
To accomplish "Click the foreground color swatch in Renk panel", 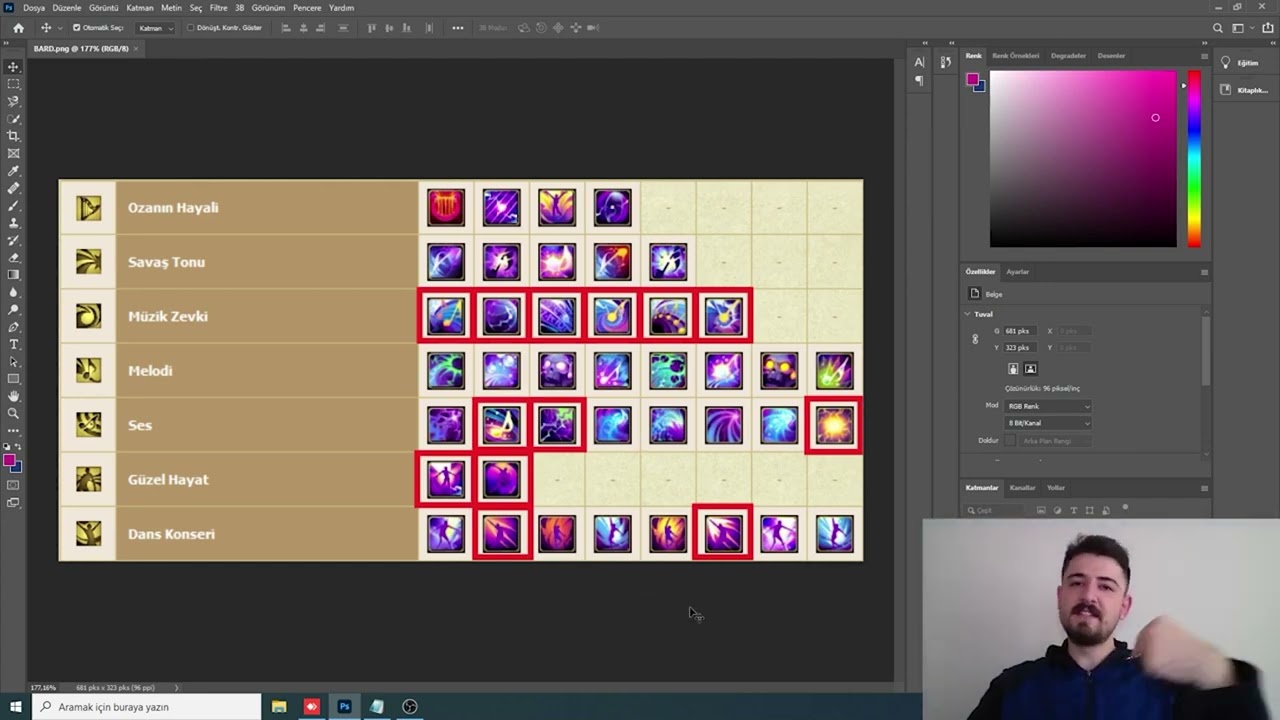I will coord(972,80).
